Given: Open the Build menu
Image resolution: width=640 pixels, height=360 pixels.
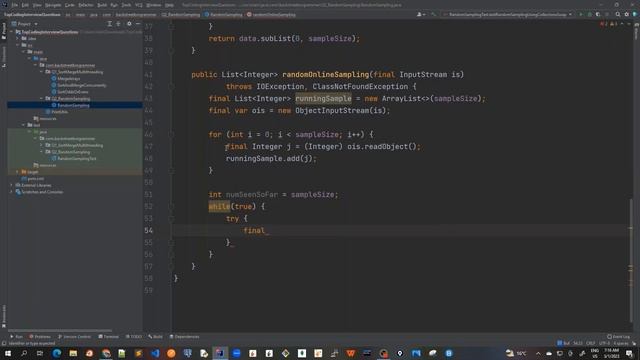Looking at the screenshot, I should (102, 5).
